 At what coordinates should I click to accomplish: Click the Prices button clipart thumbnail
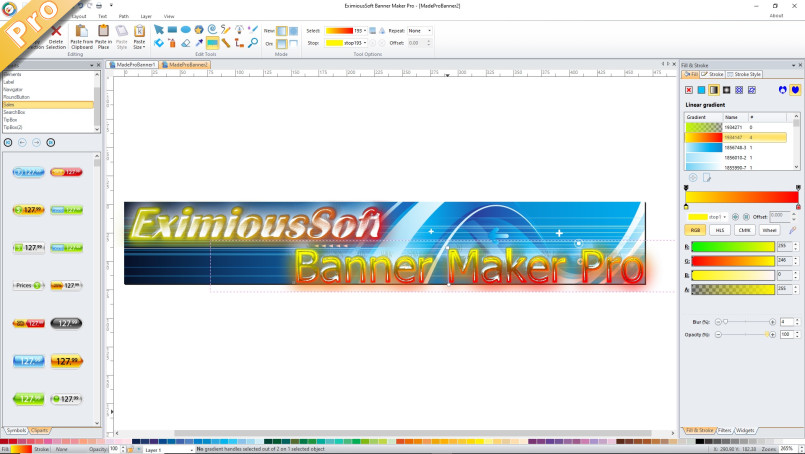pos(29,285)
